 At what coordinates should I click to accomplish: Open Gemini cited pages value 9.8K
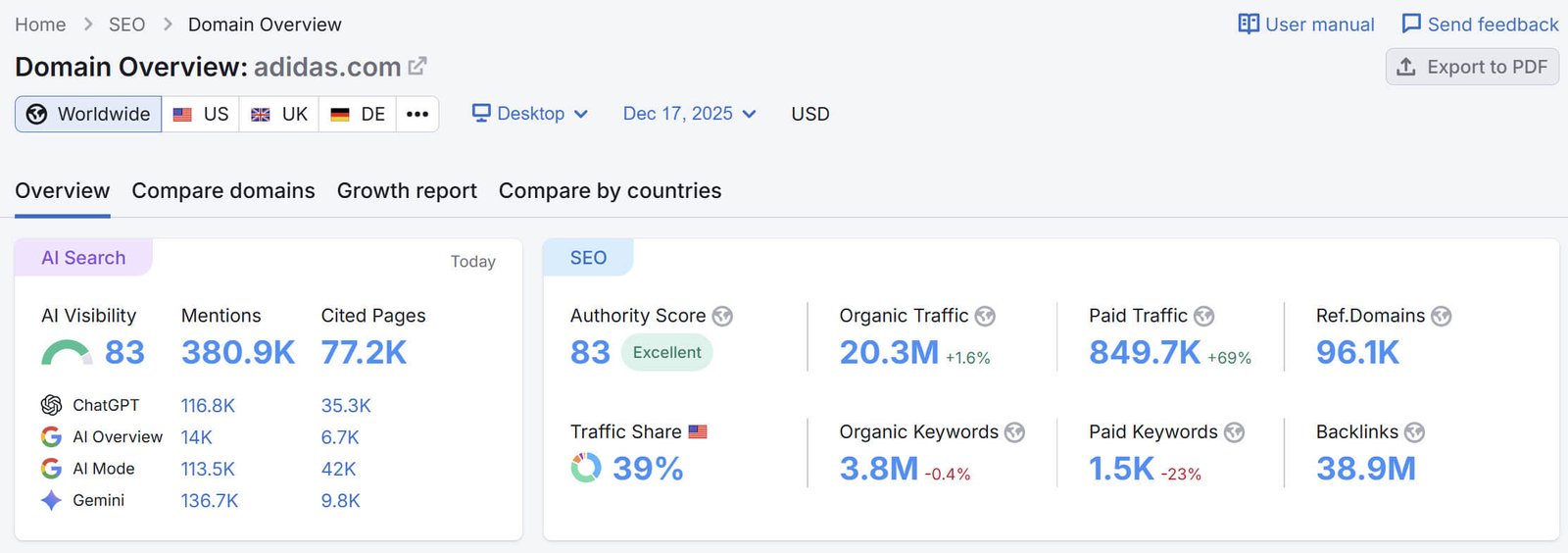[x=341, y=501]
